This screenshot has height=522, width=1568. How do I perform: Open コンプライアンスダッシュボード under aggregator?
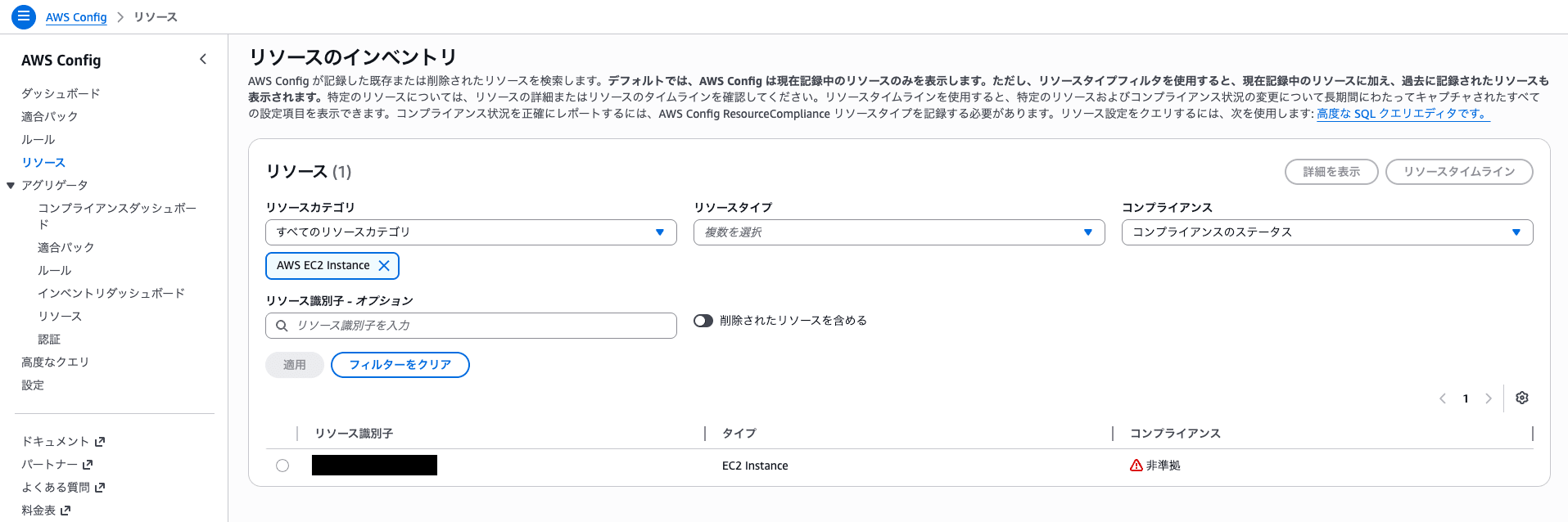[x=117, y=216]
